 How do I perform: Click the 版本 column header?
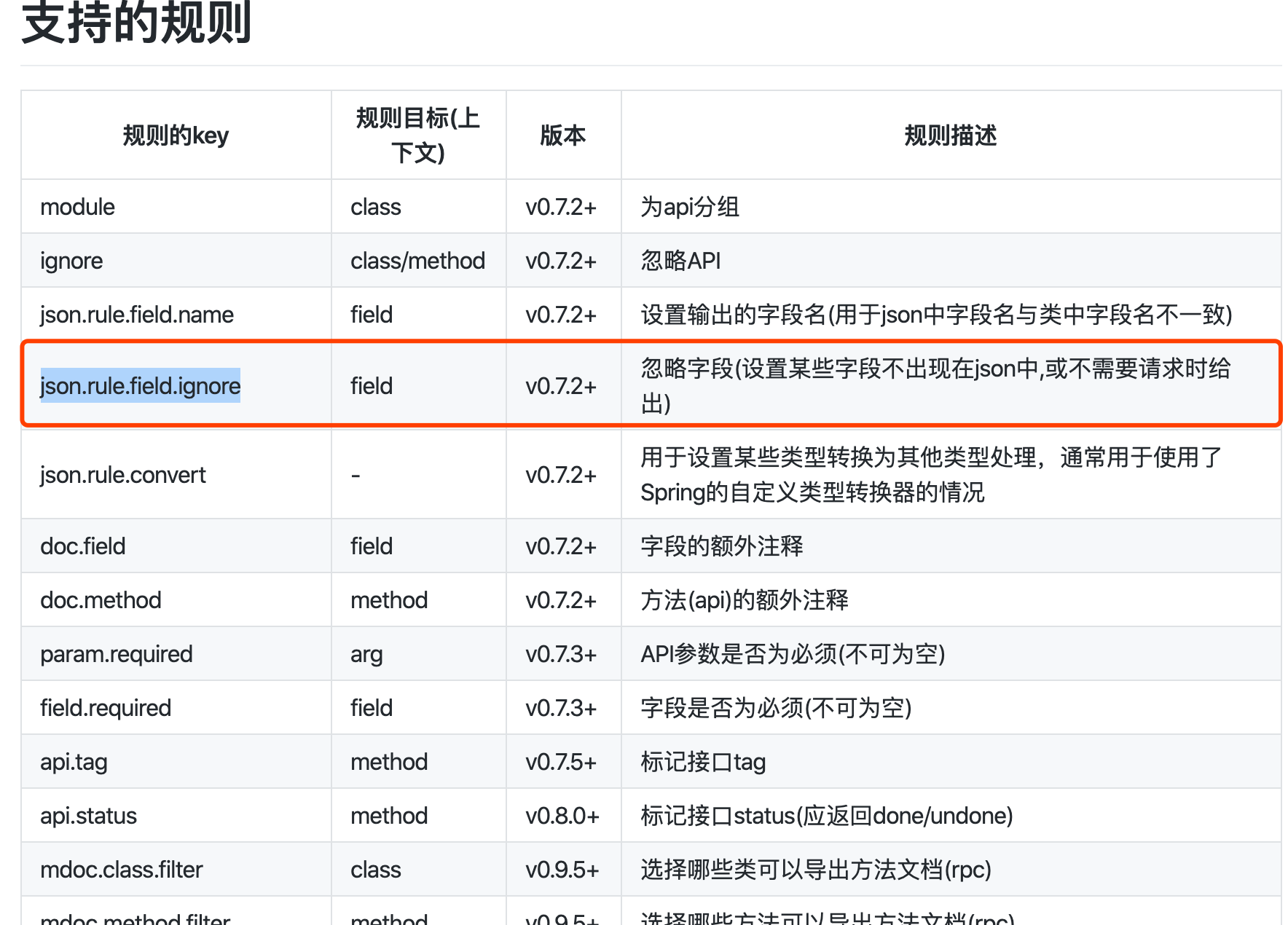coord(562,135)
